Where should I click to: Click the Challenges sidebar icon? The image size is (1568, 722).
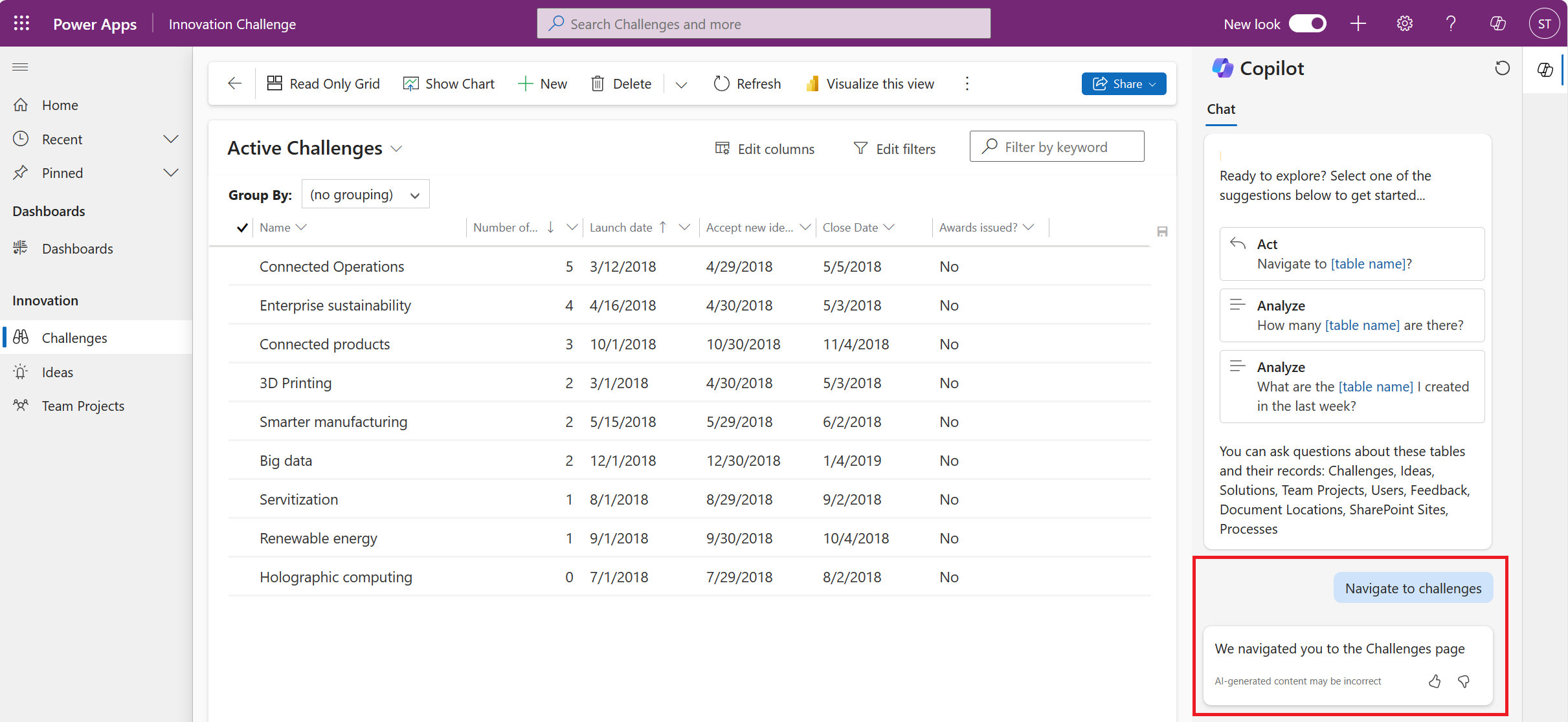click(22, 338)
